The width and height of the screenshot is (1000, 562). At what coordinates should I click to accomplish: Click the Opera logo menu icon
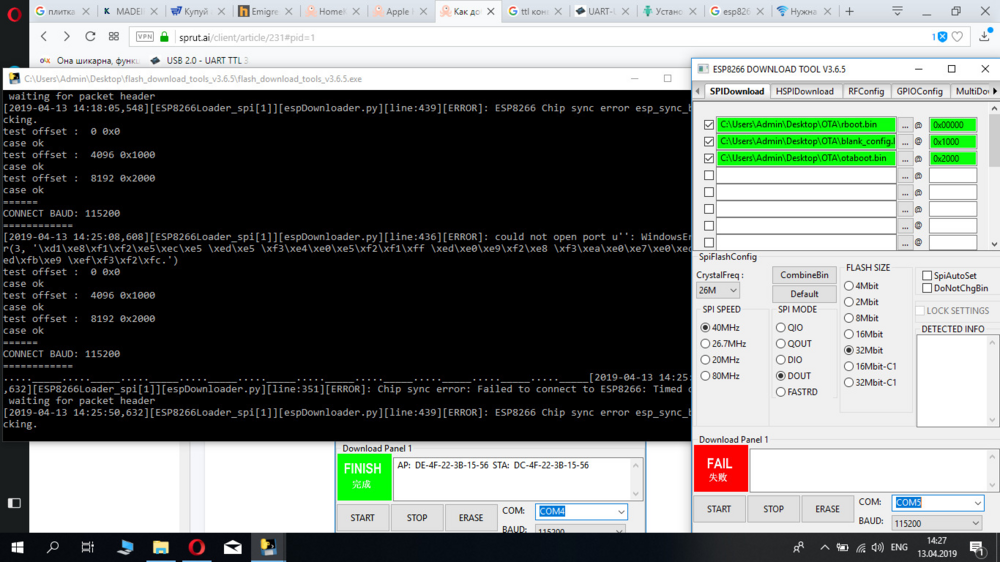[x=13, y=13]
